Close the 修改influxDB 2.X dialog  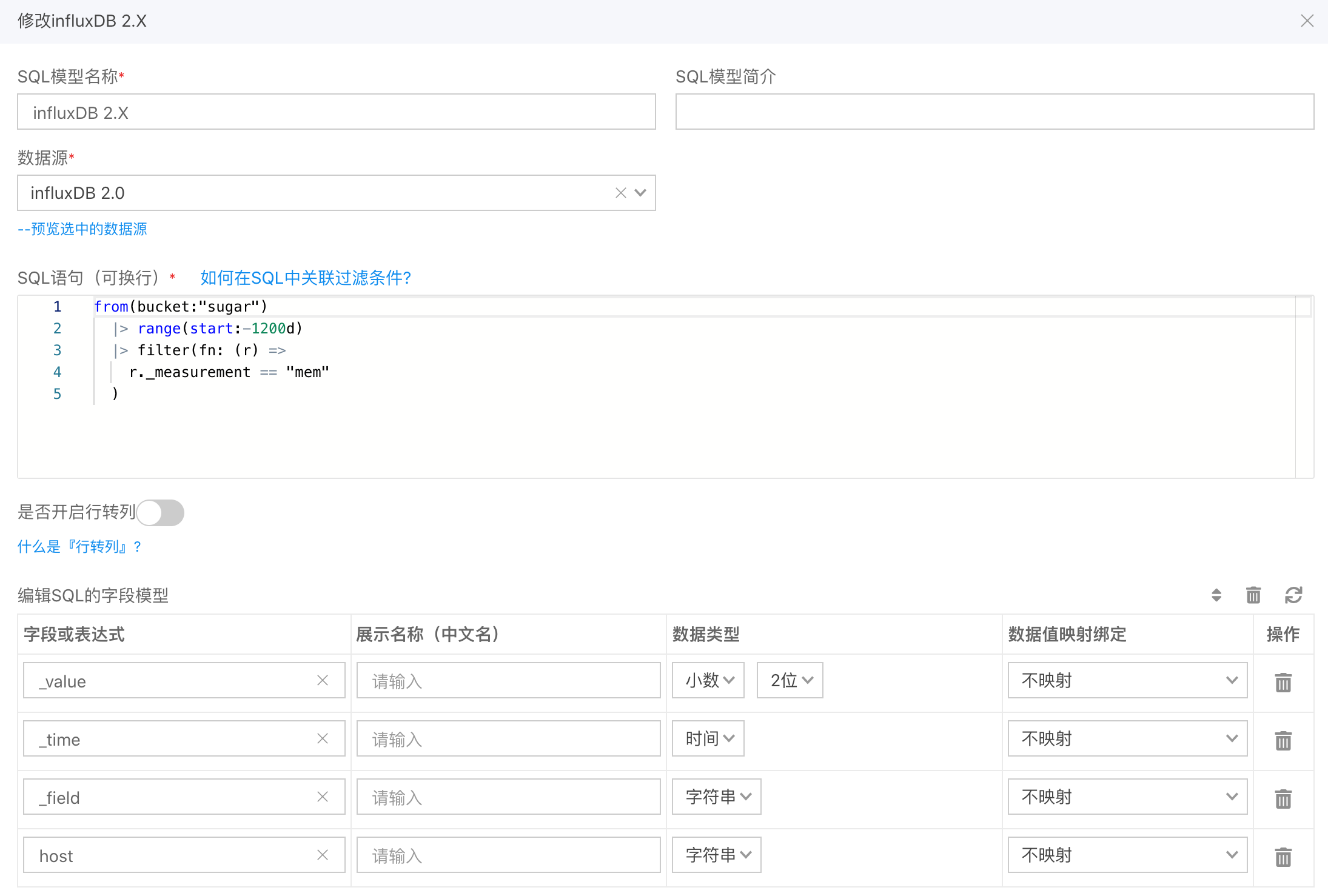click(x=1307, y=21)
